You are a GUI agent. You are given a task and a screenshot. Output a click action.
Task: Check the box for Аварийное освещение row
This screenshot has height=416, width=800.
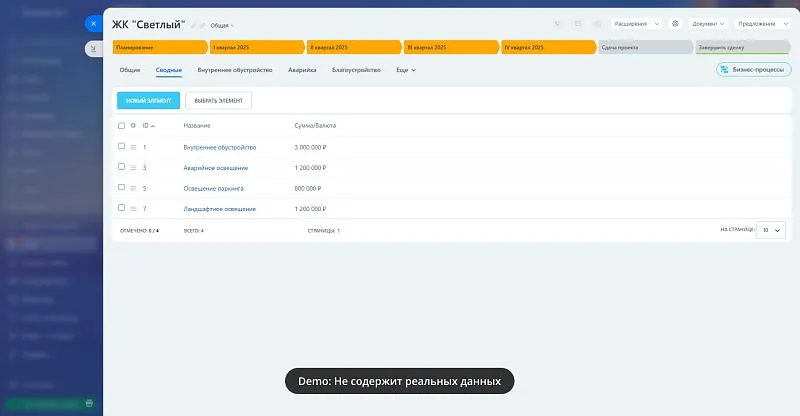coord(121,166)
